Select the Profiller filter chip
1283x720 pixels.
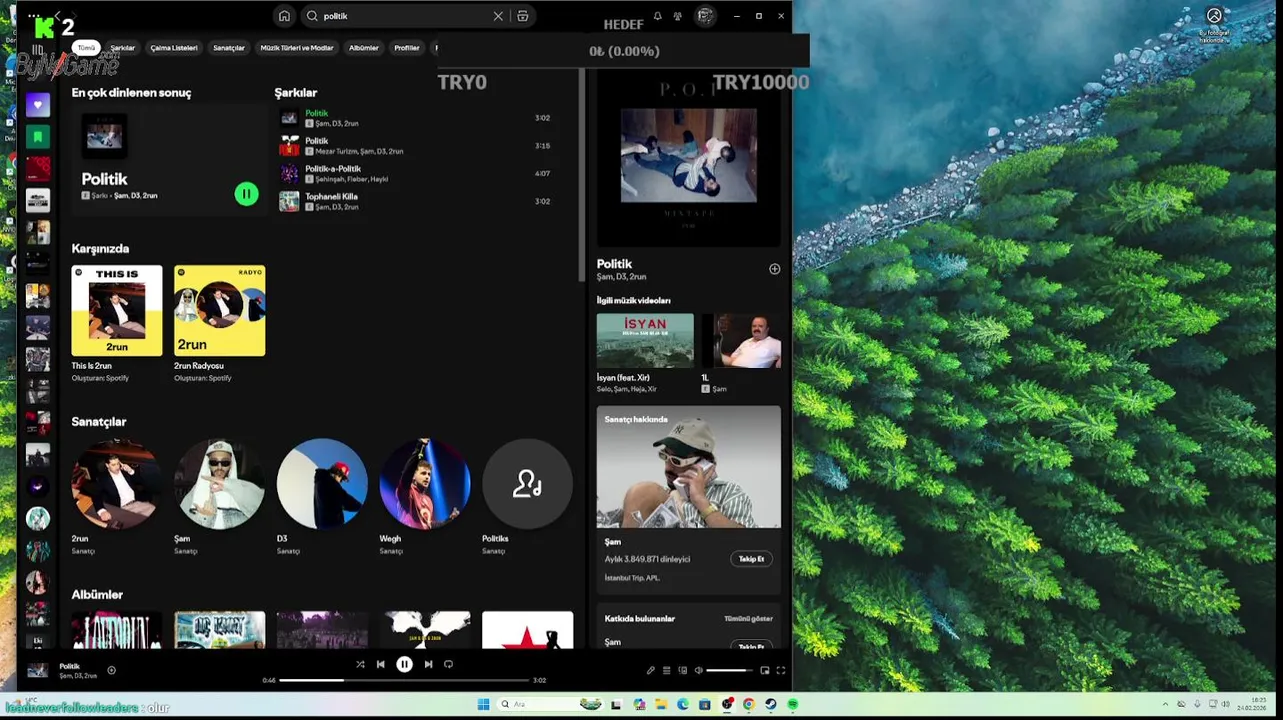point(407,47)
